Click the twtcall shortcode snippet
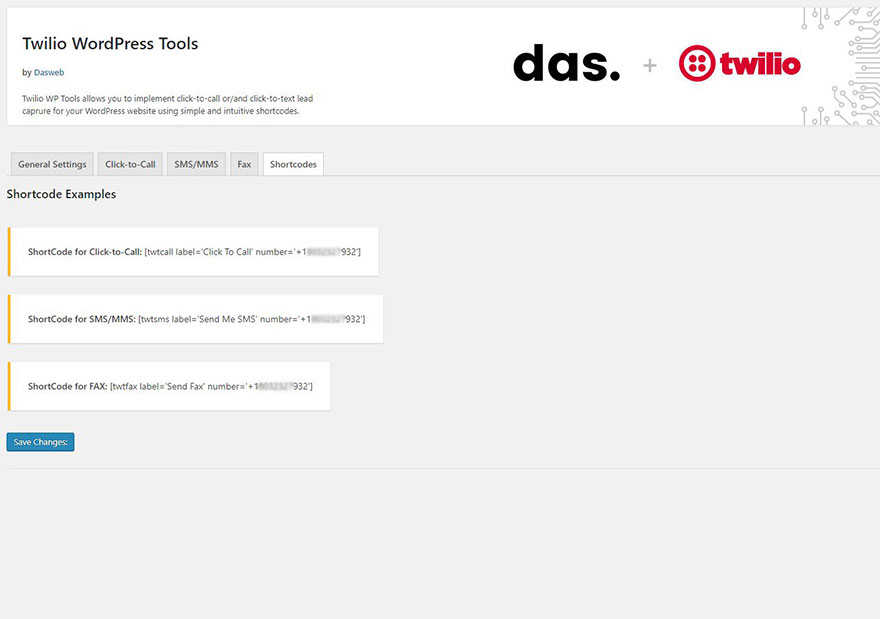The height and width of the screenshot is (619, 880). 253,252
